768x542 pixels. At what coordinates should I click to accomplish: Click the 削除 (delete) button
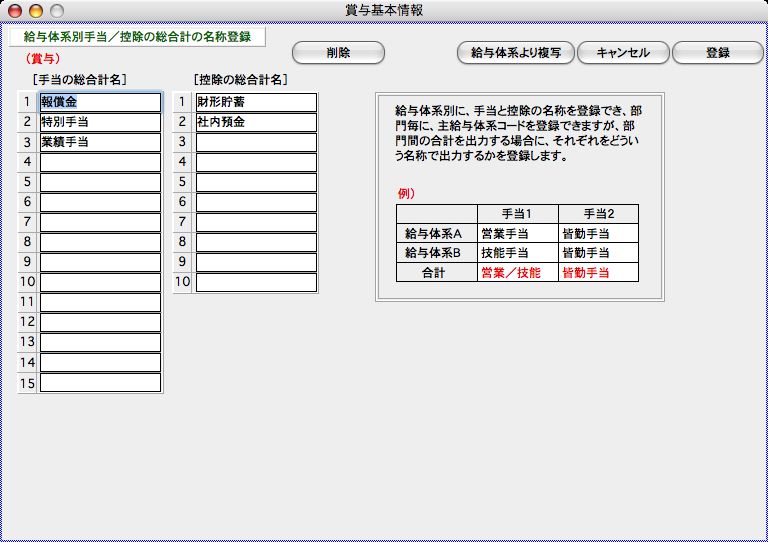tap(338, 53)
